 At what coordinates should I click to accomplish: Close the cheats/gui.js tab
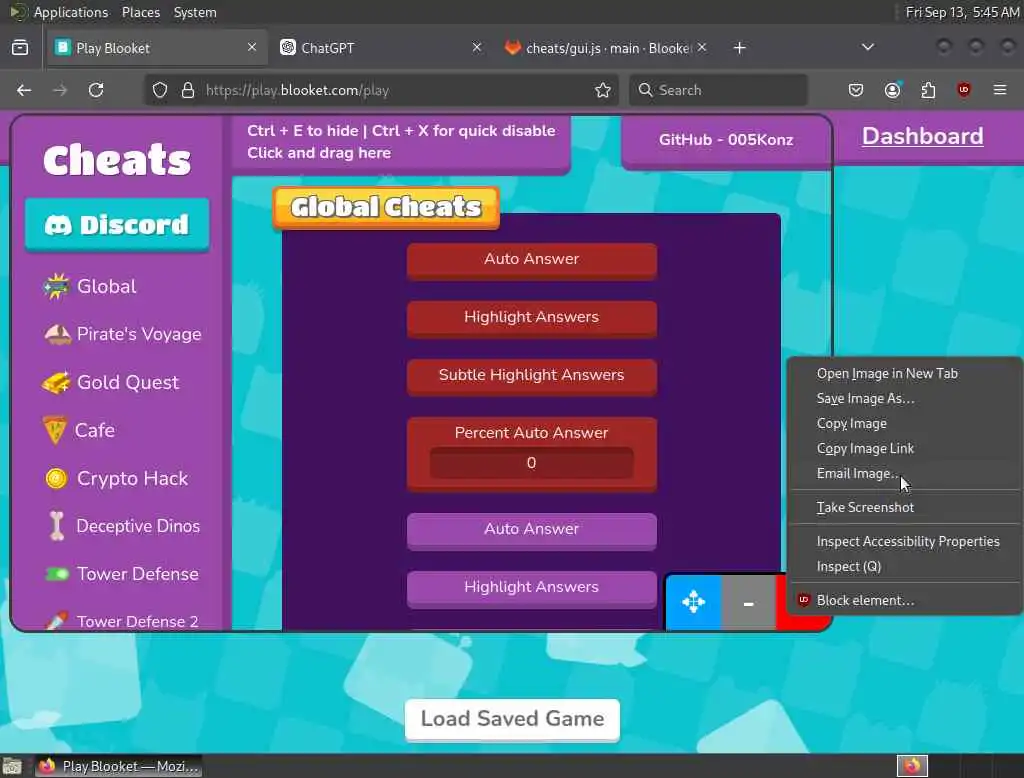click(x=702, y=47)
